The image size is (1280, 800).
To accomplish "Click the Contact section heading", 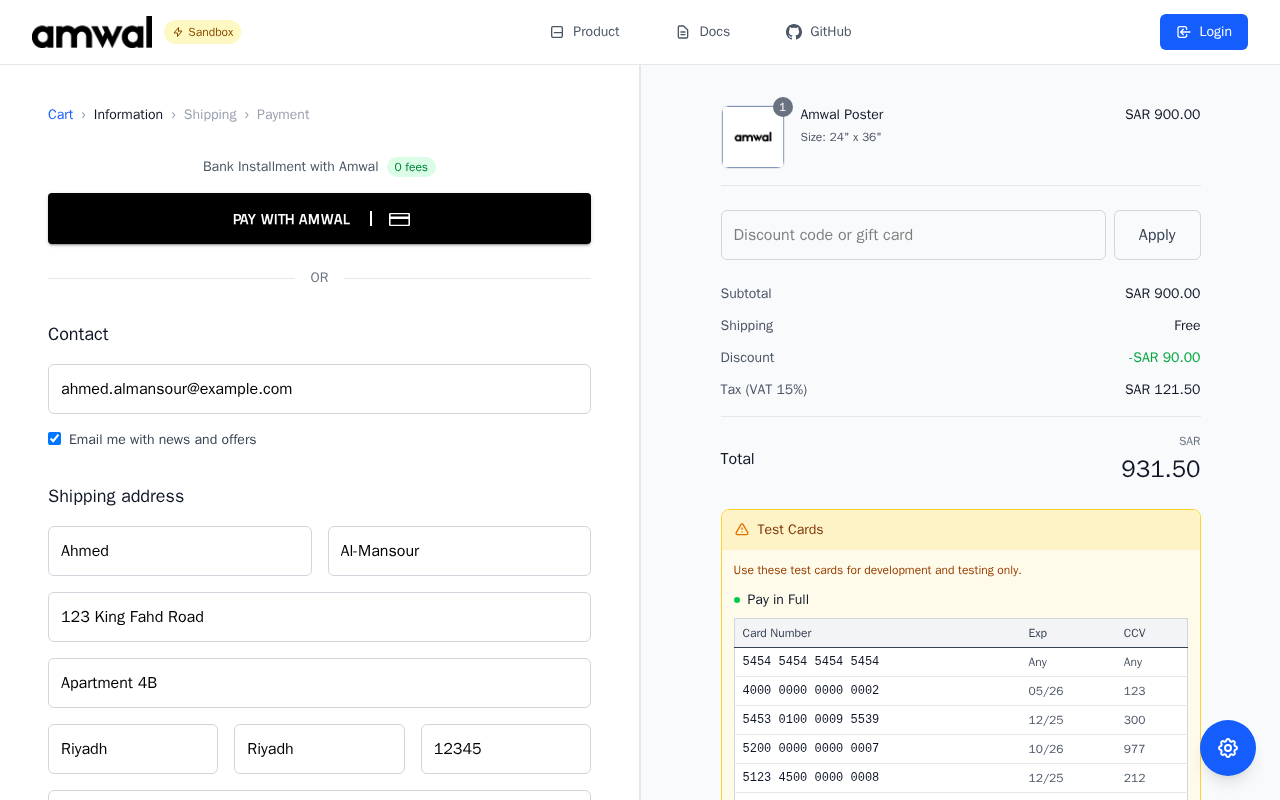I will click(x=78, y=334).
